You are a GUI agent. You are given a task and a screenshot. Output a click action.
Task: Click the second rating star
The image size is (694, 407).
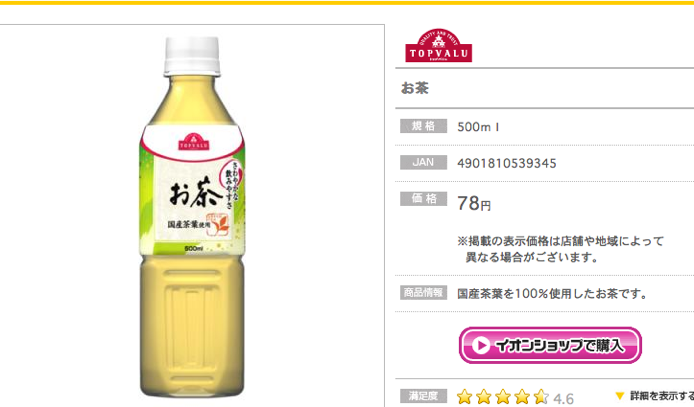[484, 397]
